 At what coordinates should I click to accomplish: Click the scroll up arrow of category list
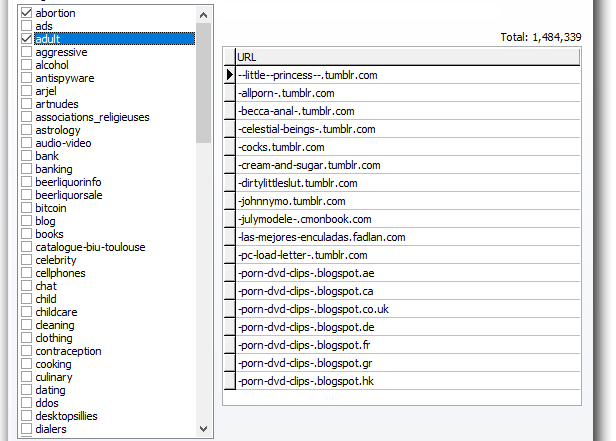coord(204,14)
